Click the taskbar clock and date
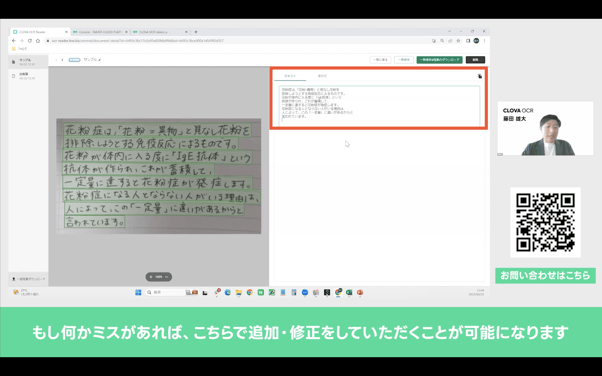 pos(476,292)
